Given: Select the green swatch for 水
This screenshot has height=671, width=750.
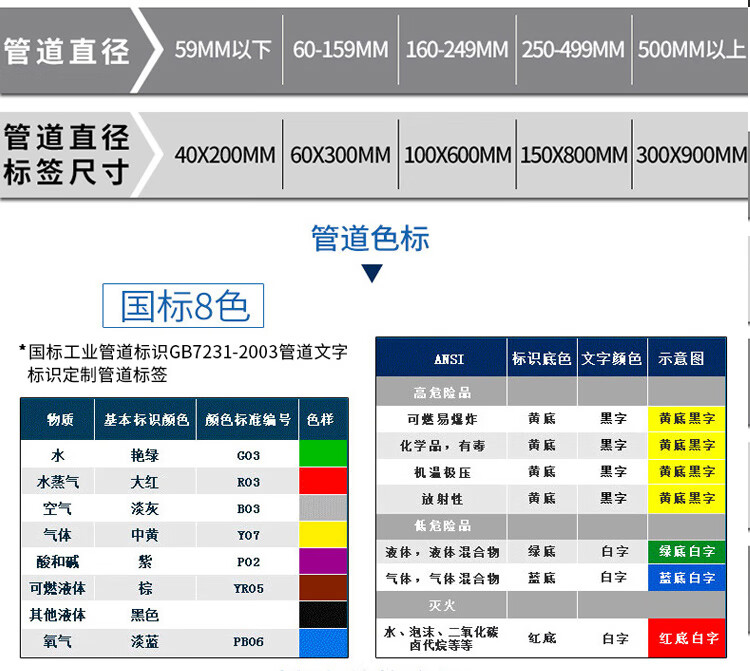Looking at the screenshot, I should pyautogui.click(x=323, y=454).
